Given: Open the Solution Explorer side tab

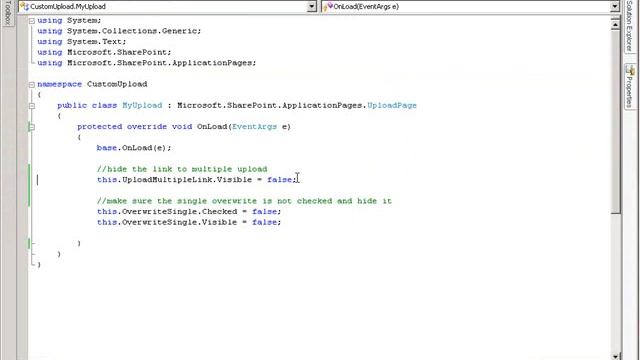Looking at the screenshot, I should 630,26.
